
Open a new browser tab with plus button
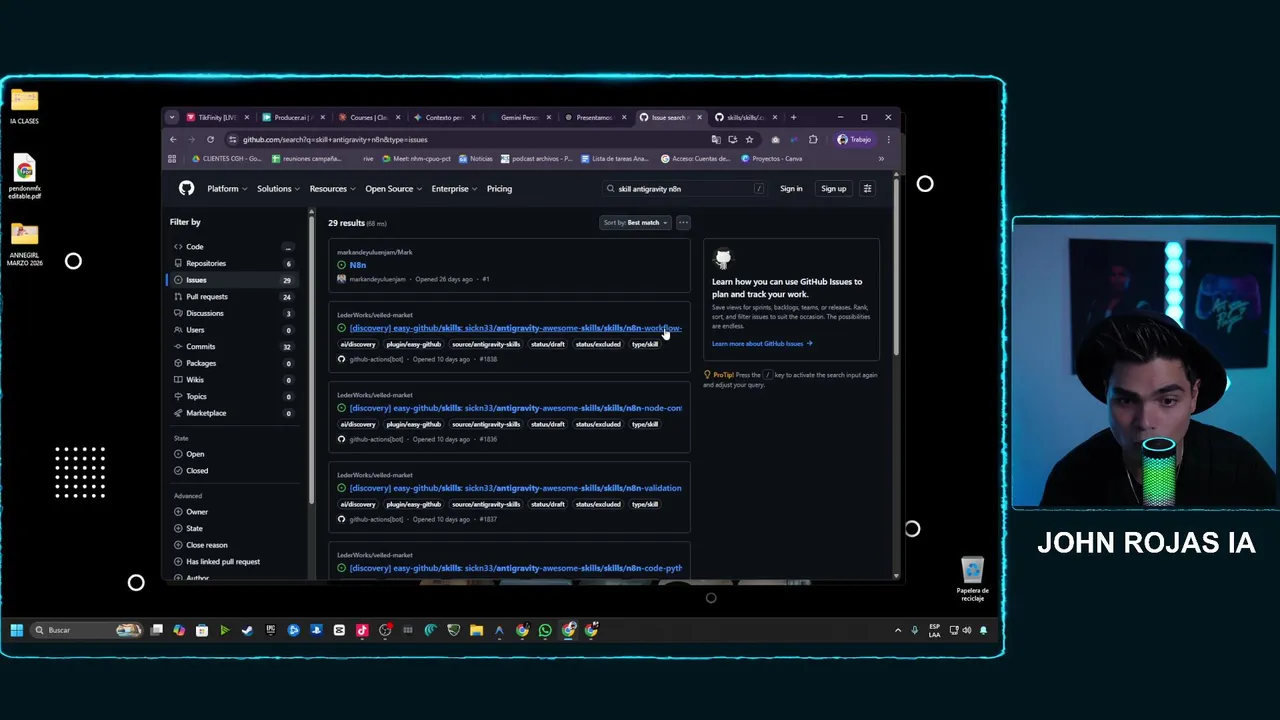[794, 117]
